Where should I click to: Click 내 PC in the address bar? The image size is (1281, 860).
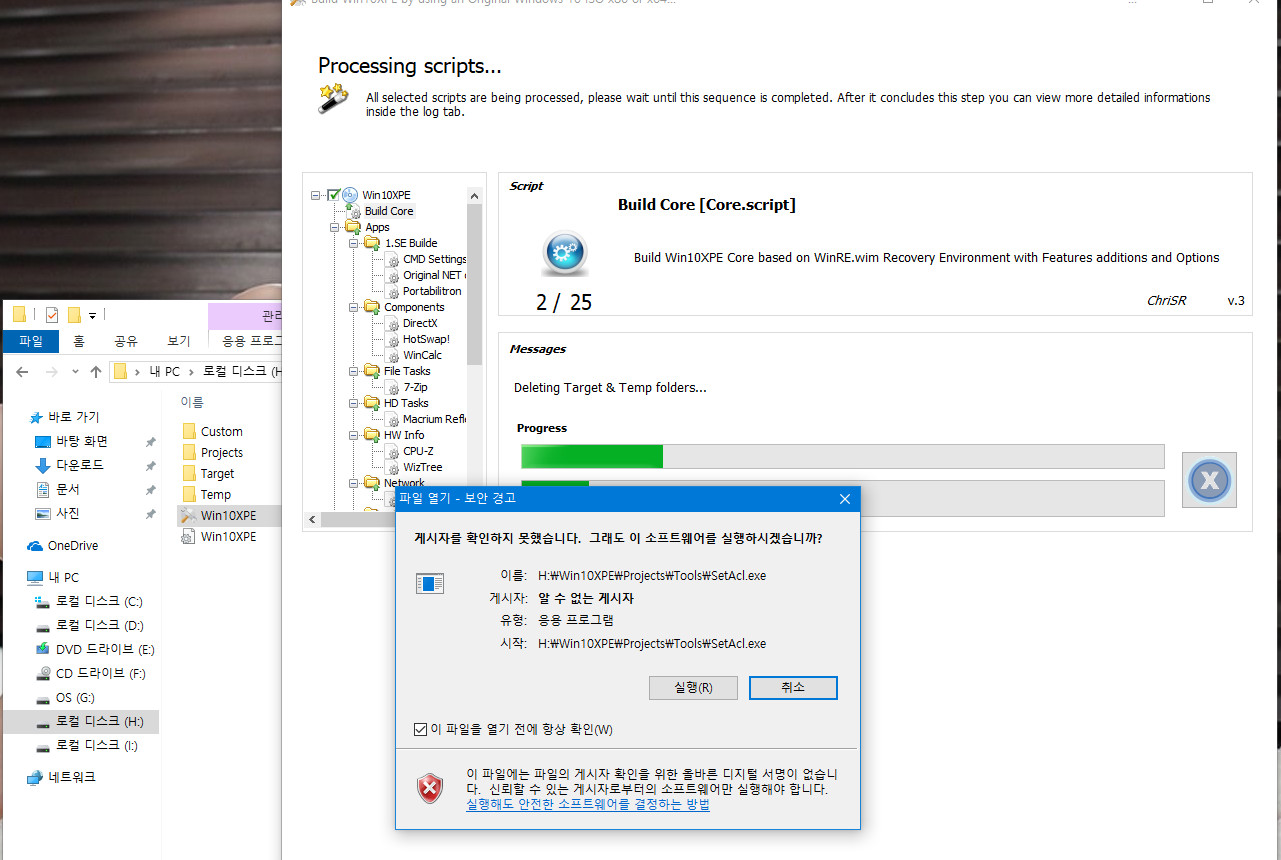[164, 371]
